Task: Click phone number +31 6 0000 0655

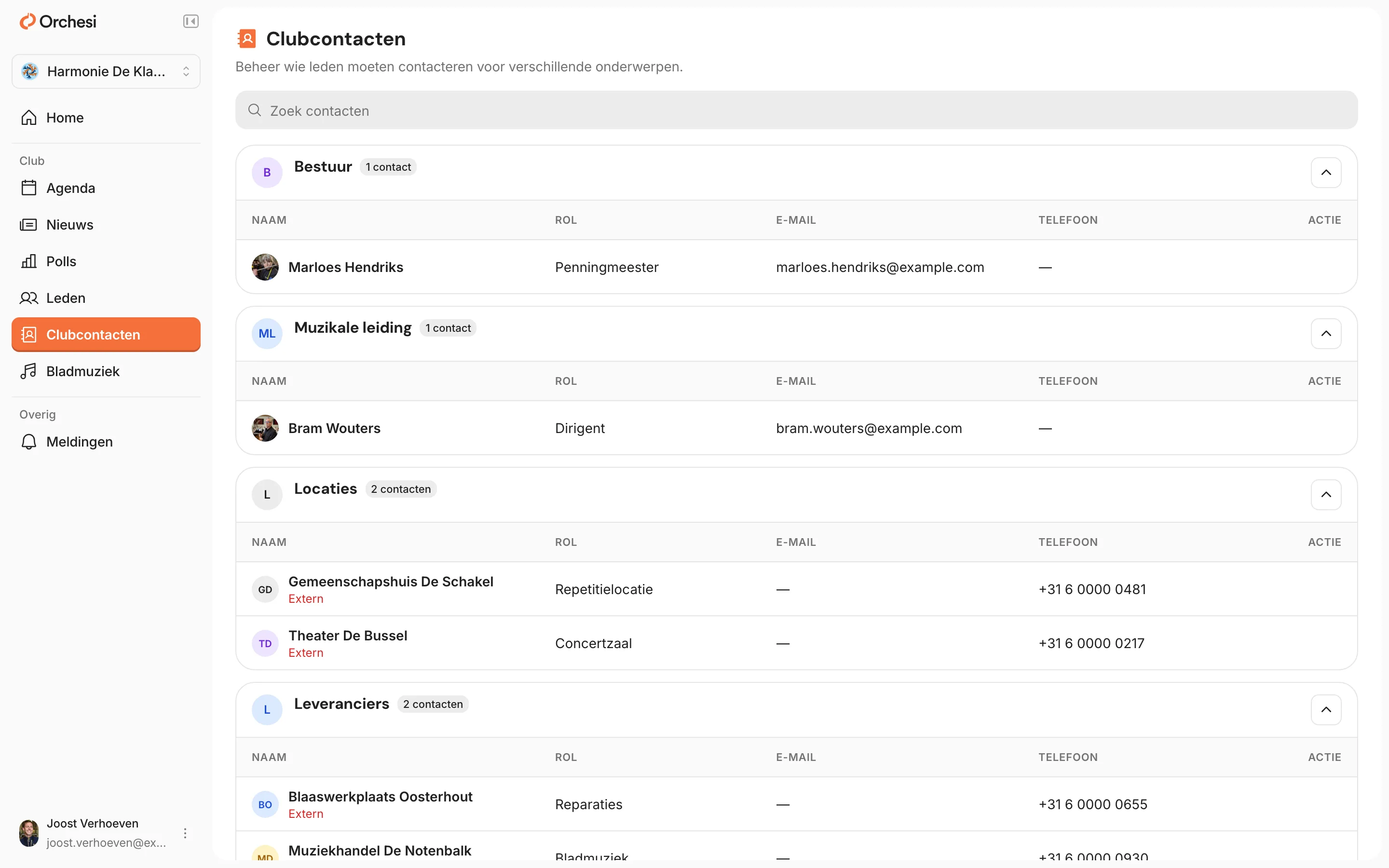Action: 1093,804
